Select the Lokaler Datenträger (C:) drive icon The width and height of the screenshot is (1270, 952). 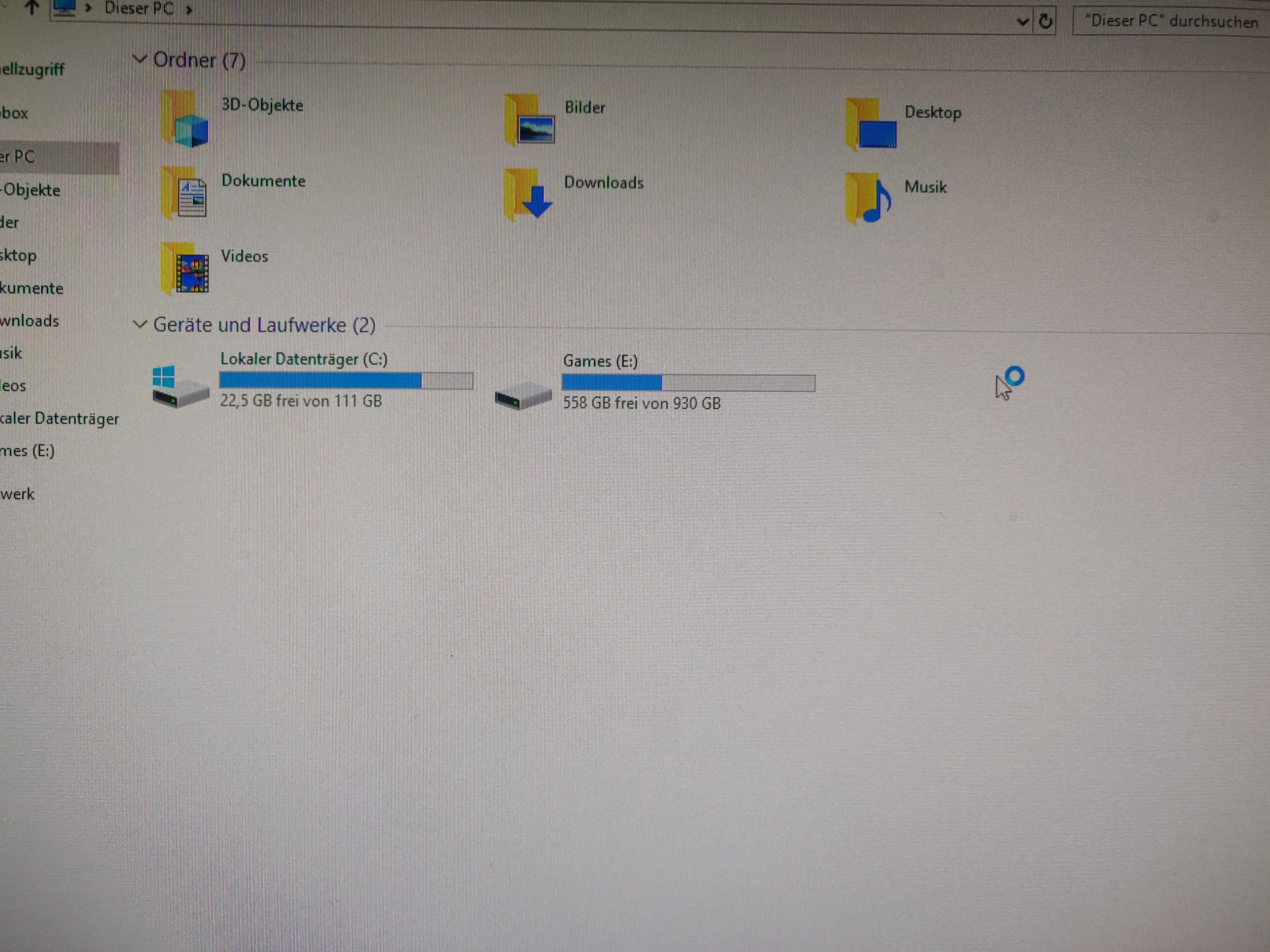click(x=180, y=387)
